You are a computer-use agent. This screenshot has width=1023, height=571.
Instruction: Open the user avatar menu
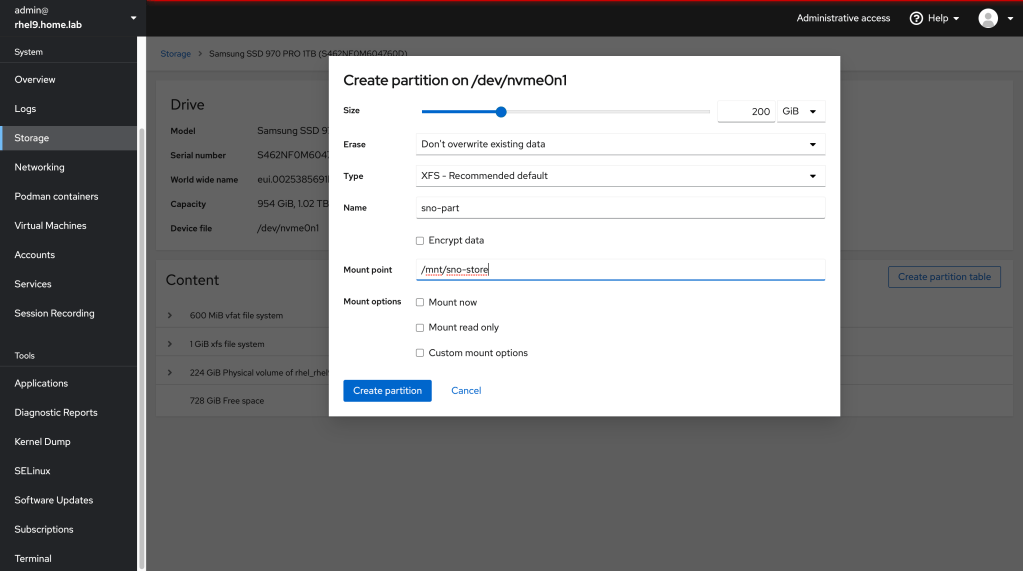[x=988, y=18]
